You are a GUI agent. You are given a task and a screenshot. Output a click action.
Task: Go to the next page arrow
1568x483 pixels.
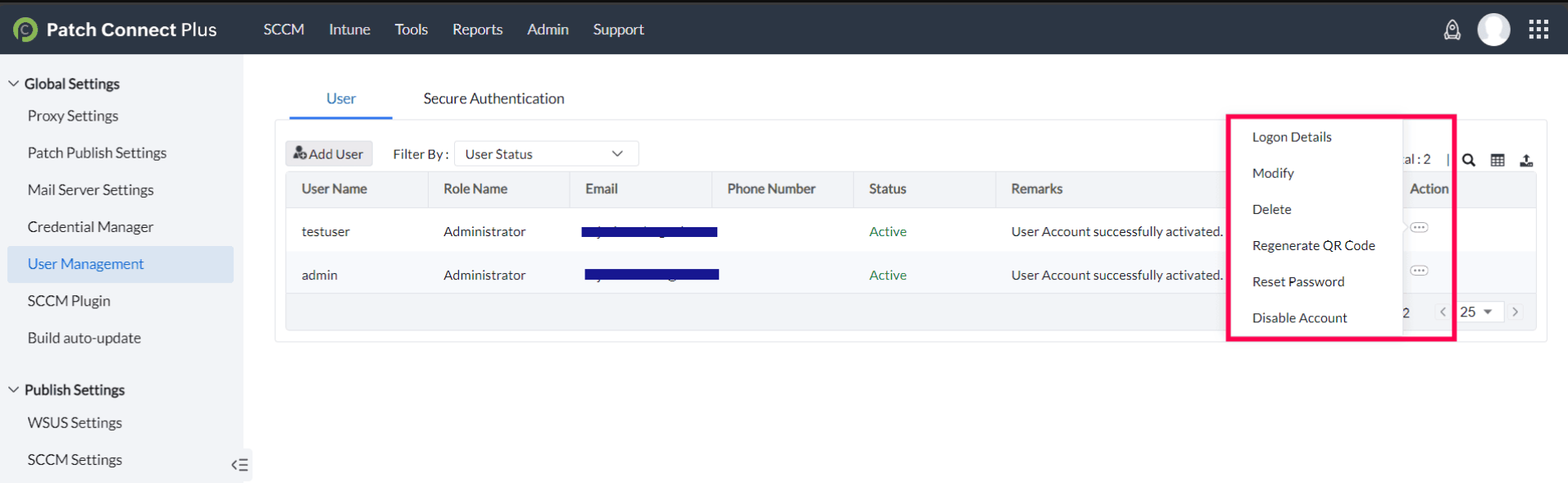point(1516,312)
